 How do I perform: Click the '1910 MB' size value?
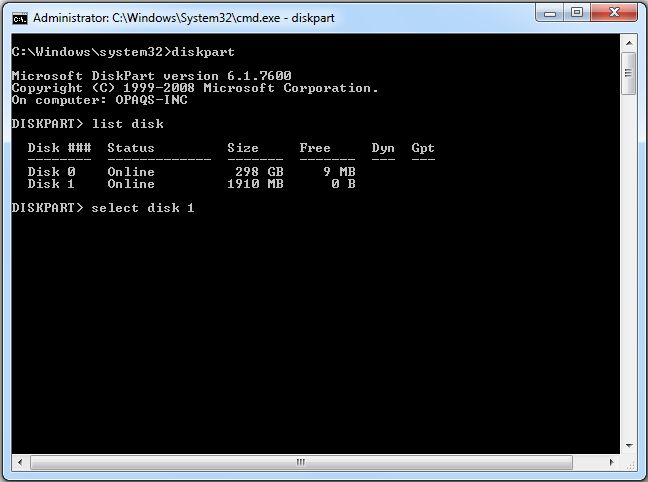[255, 184]
